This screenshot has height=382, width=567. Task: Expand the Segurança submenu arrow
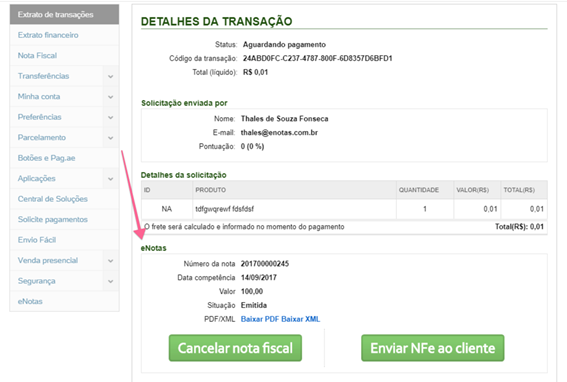(111, 281)
